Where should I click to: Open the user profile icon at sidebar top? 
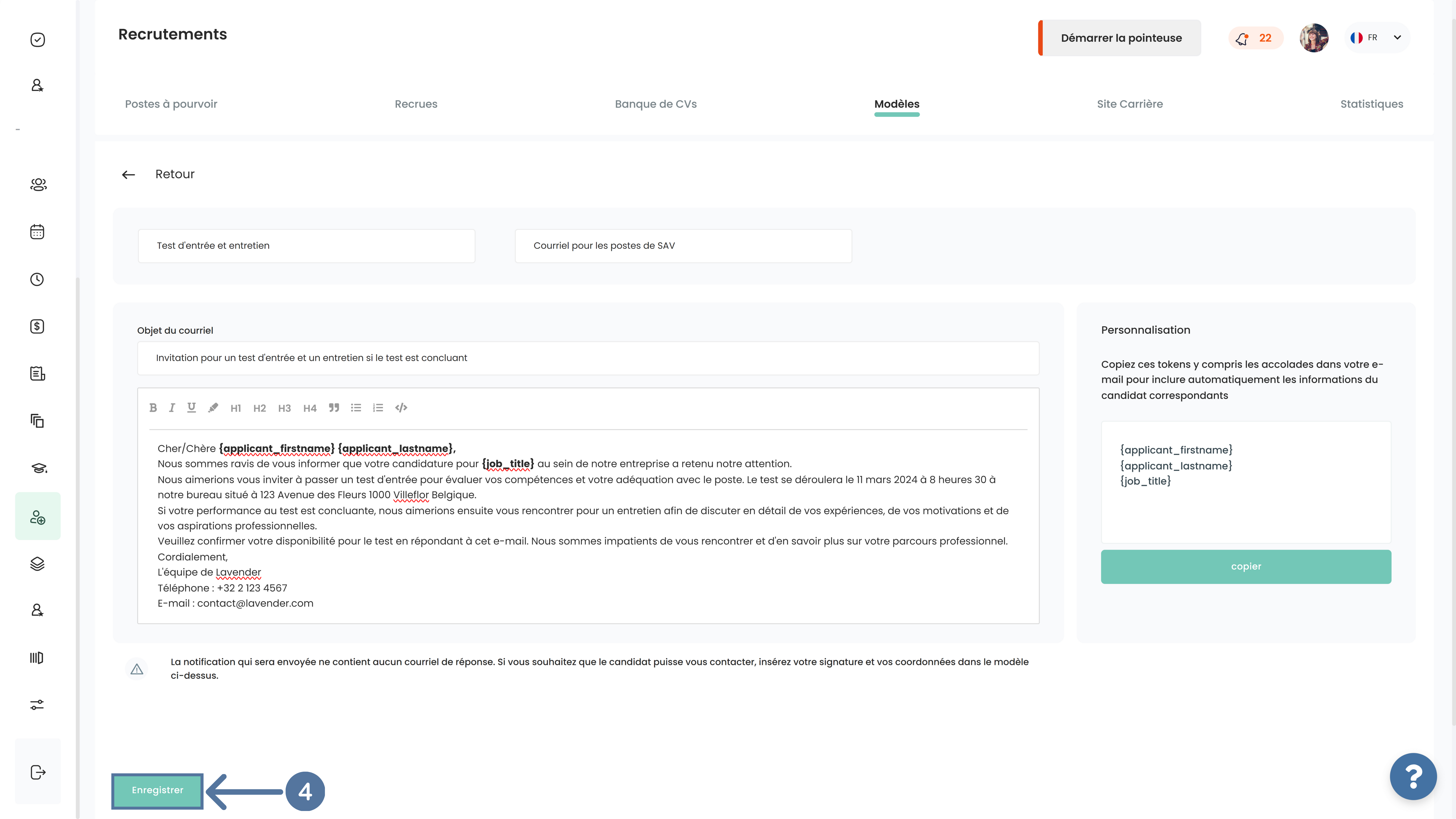click(37, 85)
